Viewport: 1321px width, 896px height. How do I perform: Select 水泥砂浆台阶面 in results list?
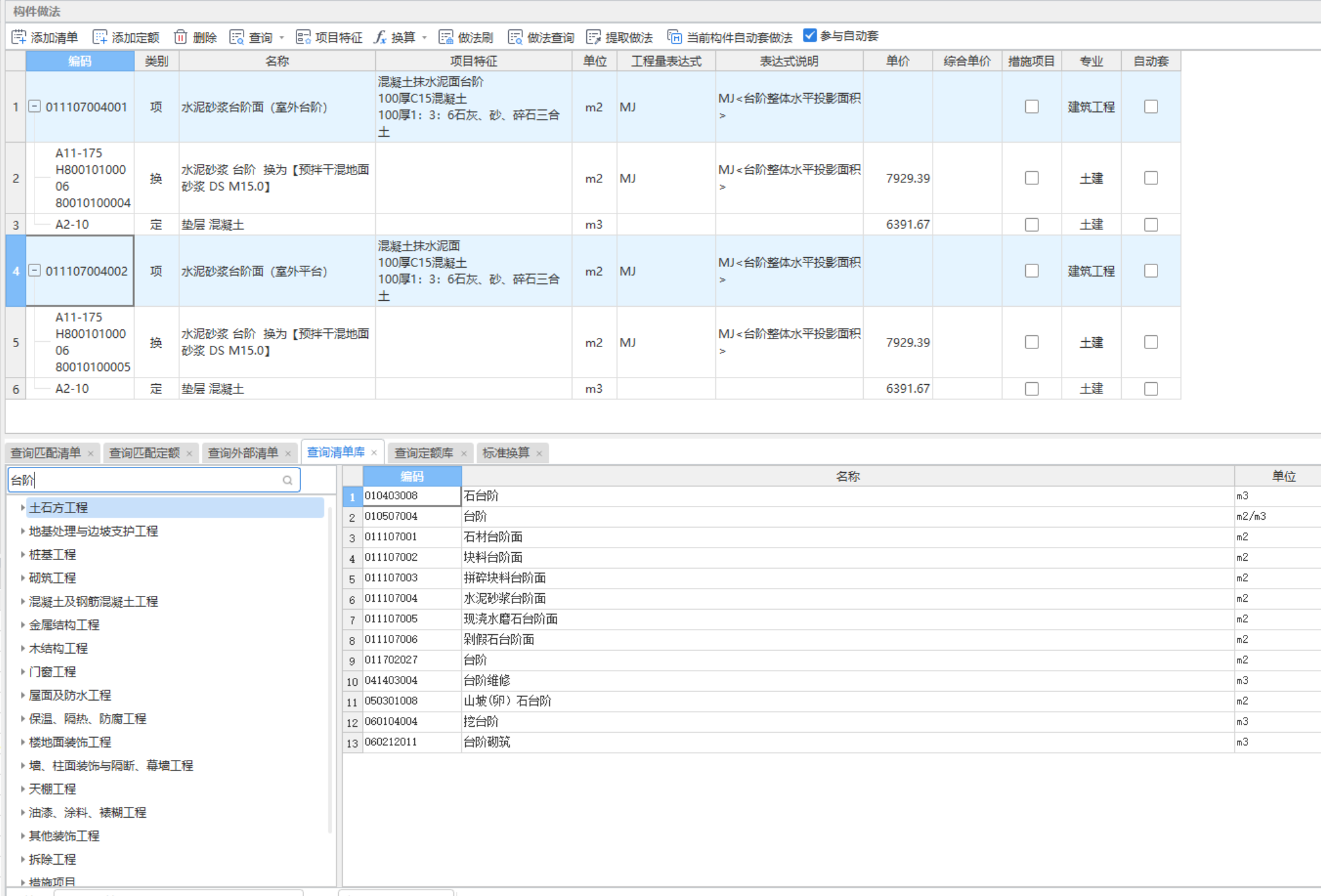point(504,598)
